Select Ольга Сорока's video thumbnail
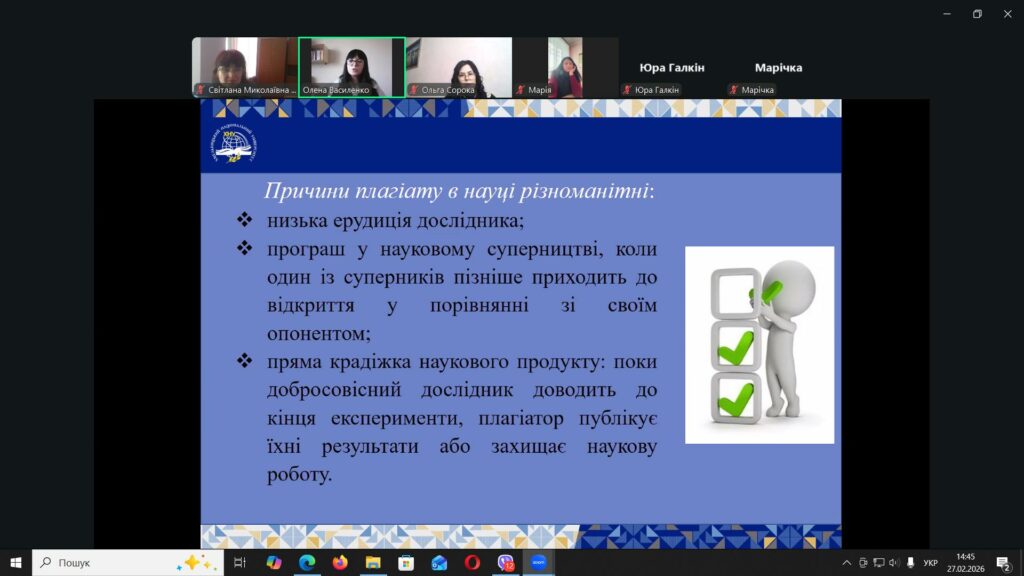 pyautogui.click(x=459, y=67)
